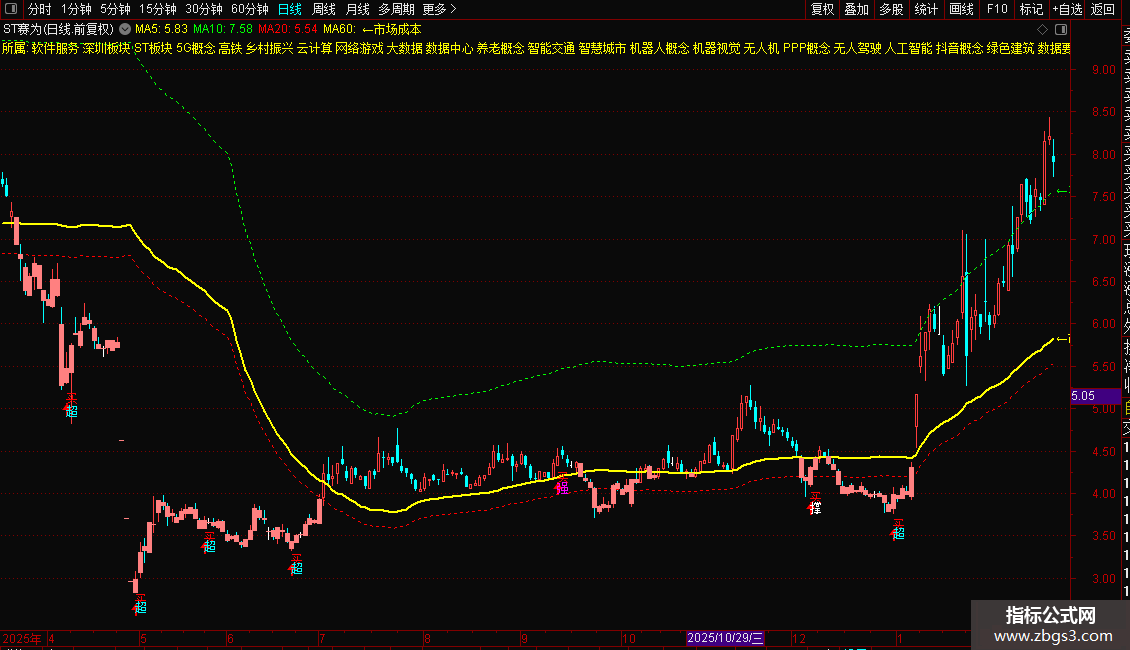The height and width of the screenshot is (650, 1130).
Task: Switch to 周线 weekly chart
Action: coord(324,9)
